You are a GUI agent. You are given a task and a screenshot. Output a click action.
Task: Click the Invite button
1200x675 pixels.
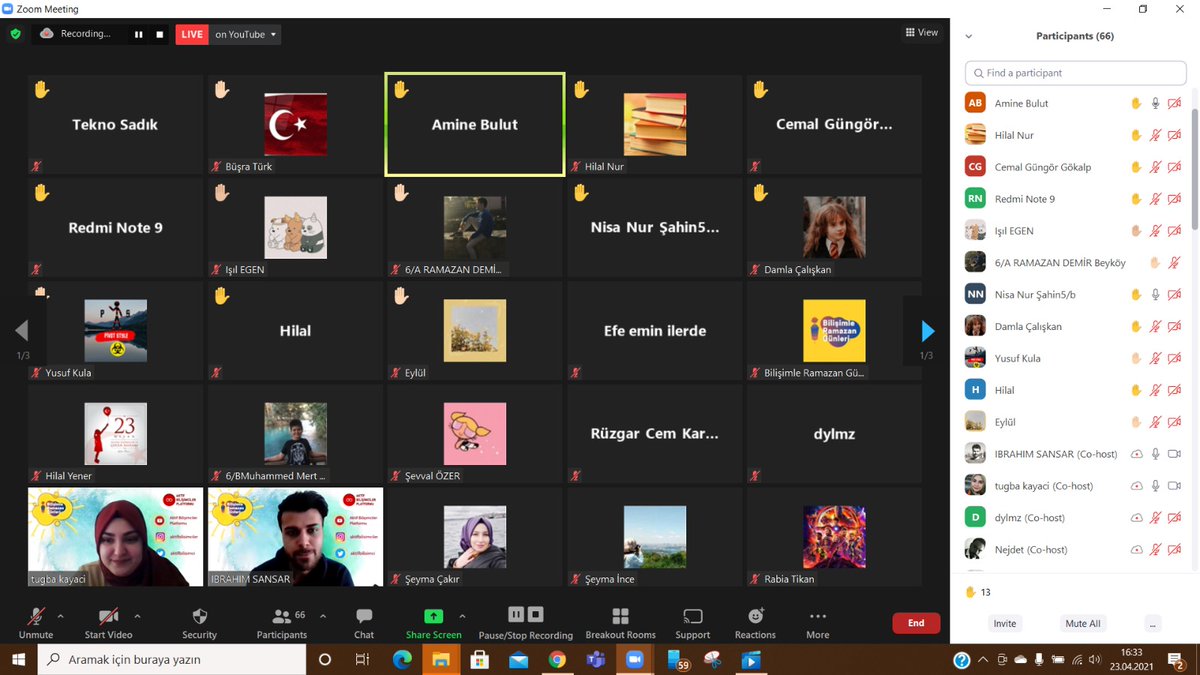[1004, 623]
